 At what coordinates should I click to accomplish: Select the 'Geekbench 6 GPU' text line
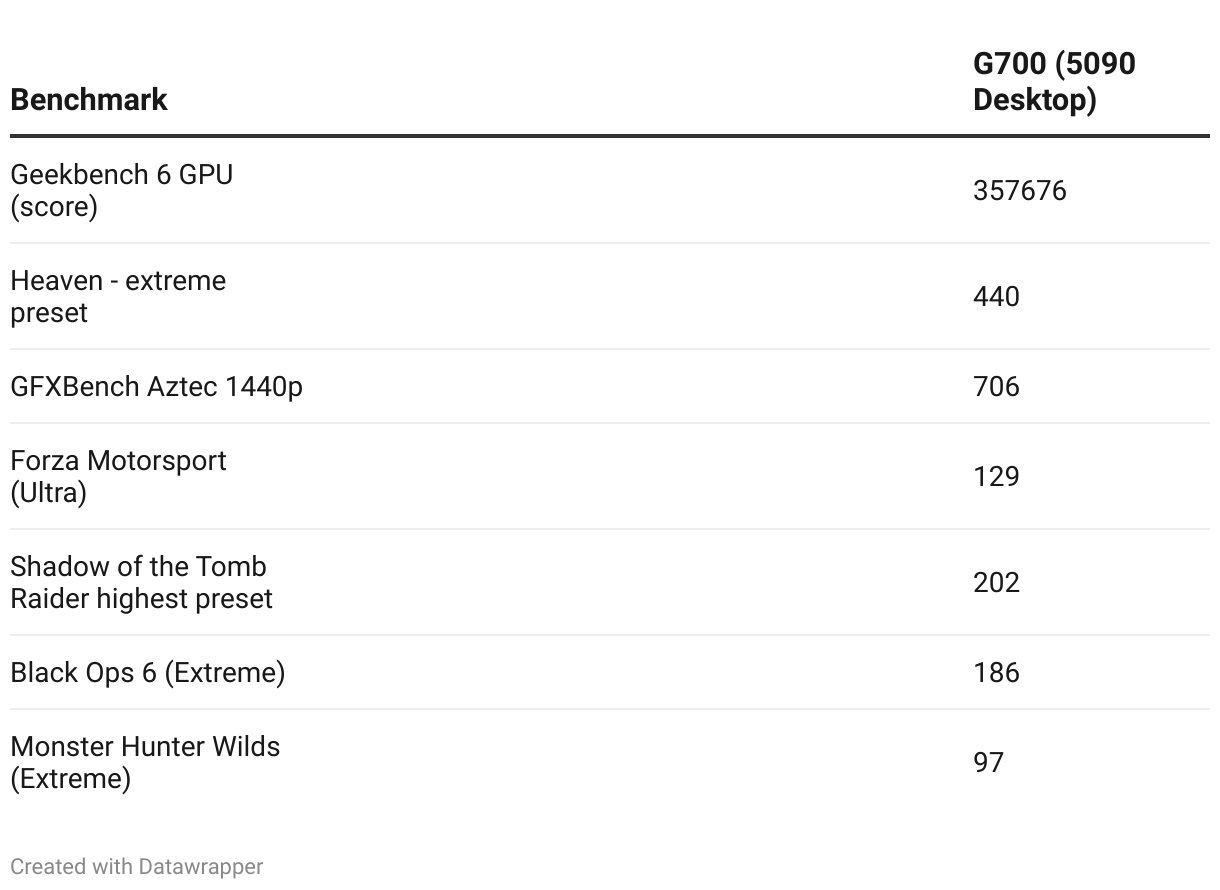coord(122,175)
